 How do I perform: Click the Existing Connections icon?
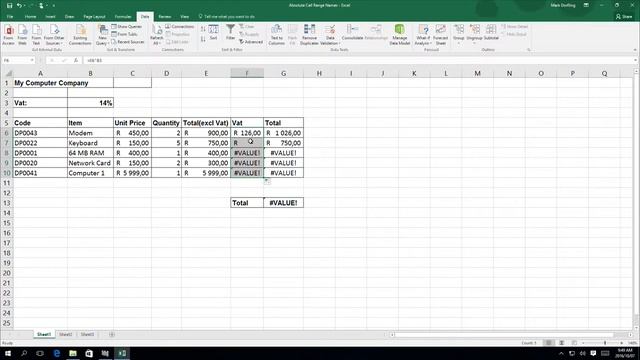tap(80, 35)
